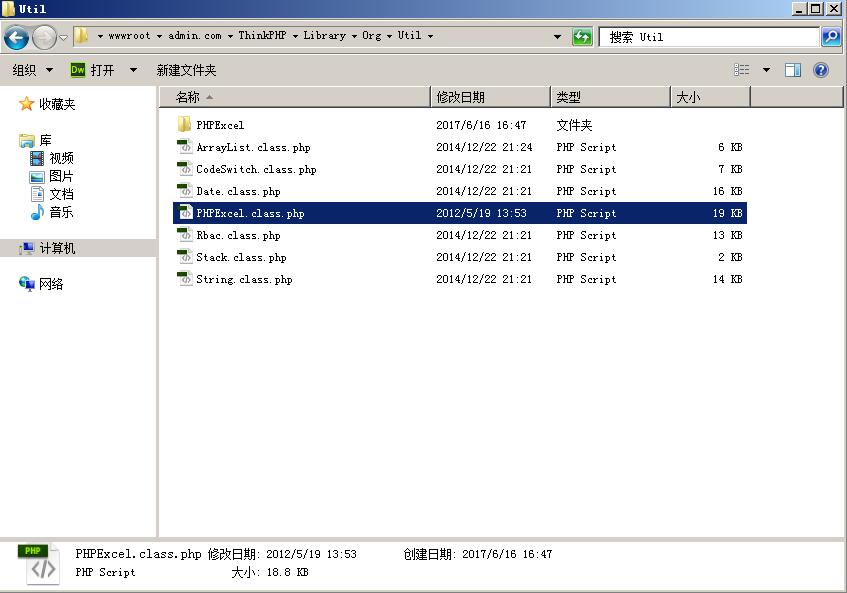Click the Rbac.class.php file icon
This screenshot has height=593, width=847.
click(185, 235)
